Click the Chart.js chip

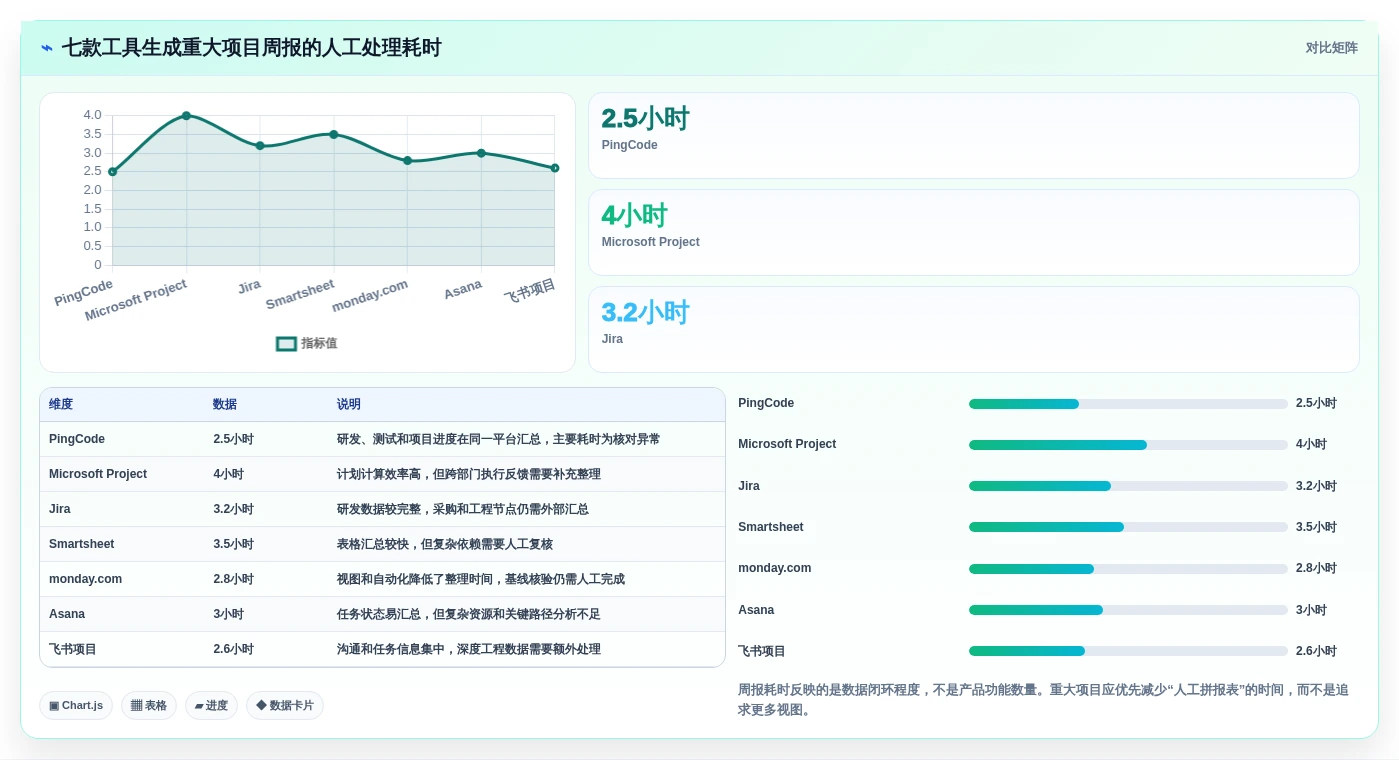(76, 705)
